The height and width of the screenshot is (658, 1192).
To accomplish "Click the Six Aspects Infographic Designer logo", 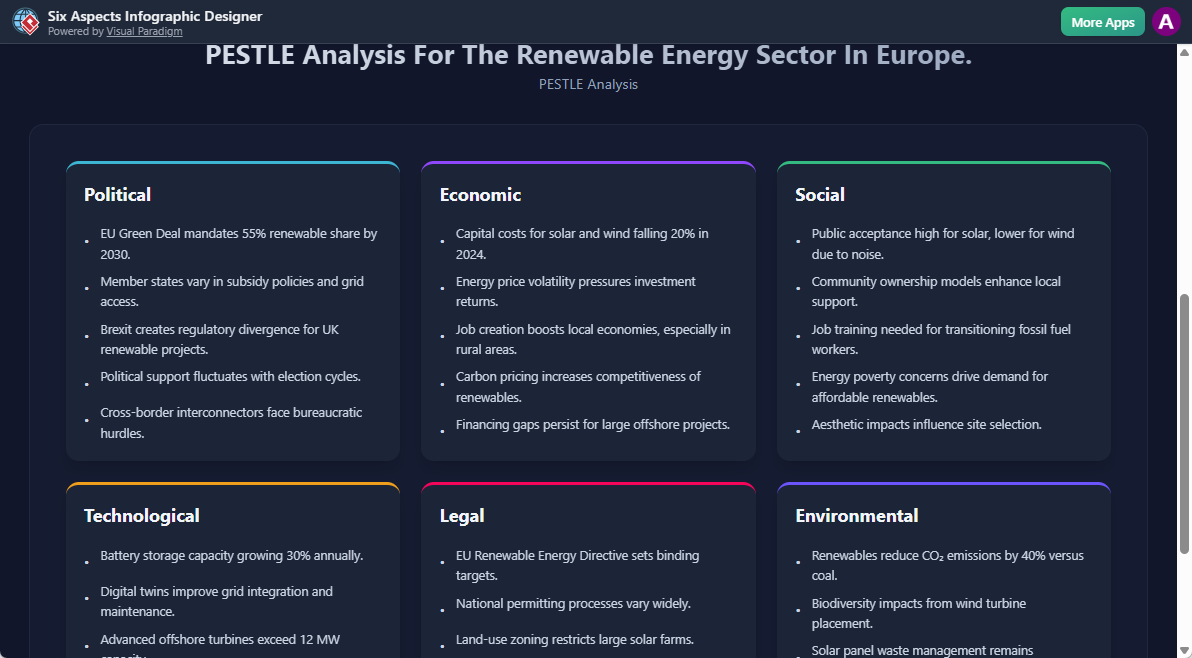I will coord(26,21).
